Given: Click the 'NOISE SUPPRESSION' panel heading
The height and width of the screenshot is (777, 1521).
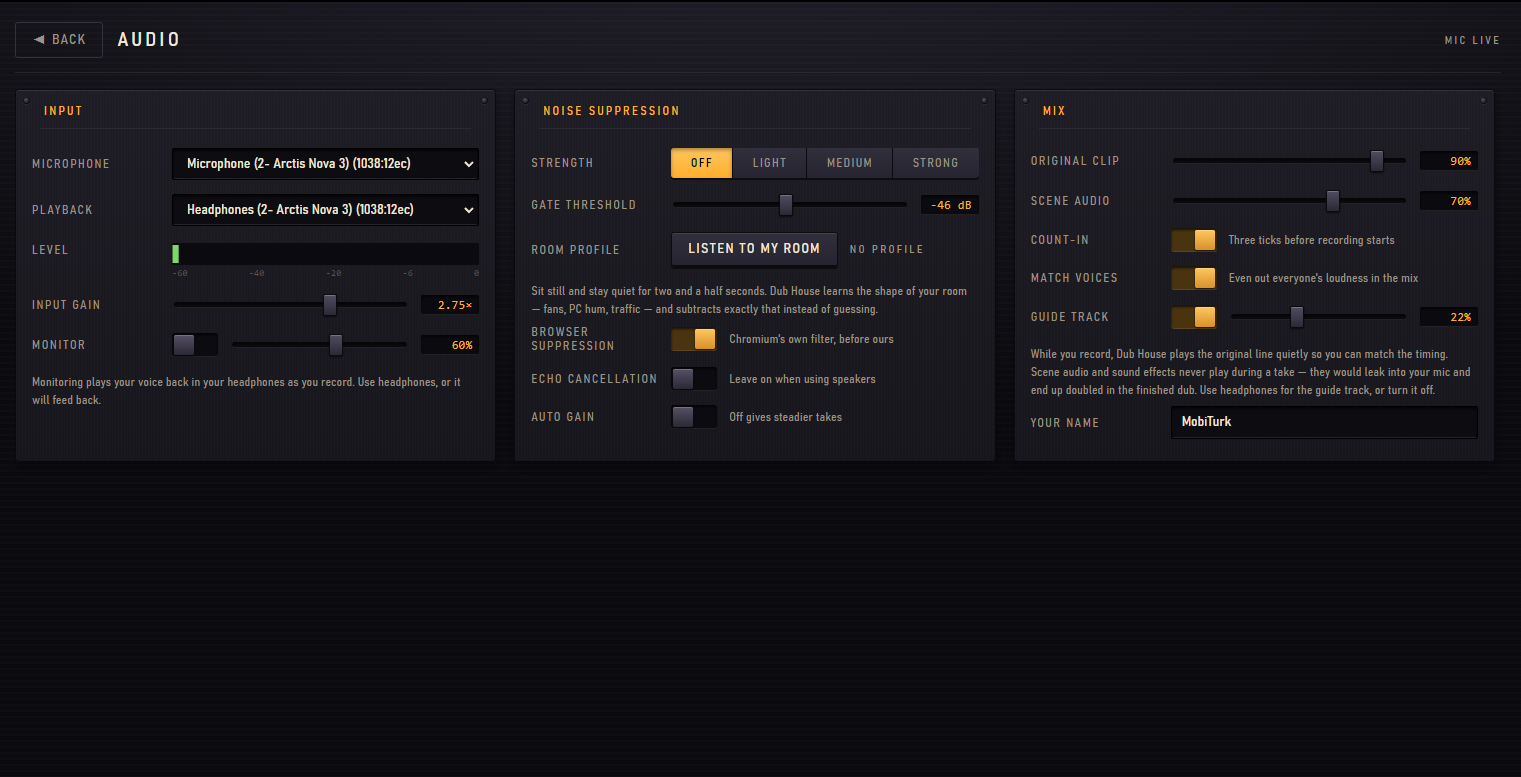Looking at the screenshot, I should pyautogui.click(x=611, y=111).
